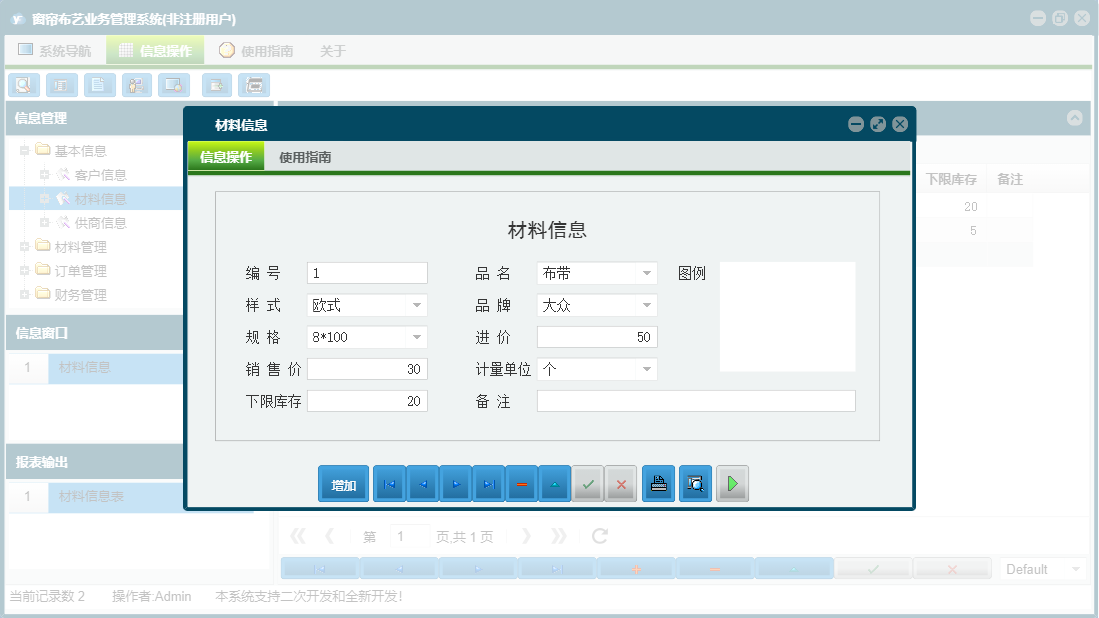Go to the first record in the dialog
The image size is (1099, 618).
tap(390, 484)
